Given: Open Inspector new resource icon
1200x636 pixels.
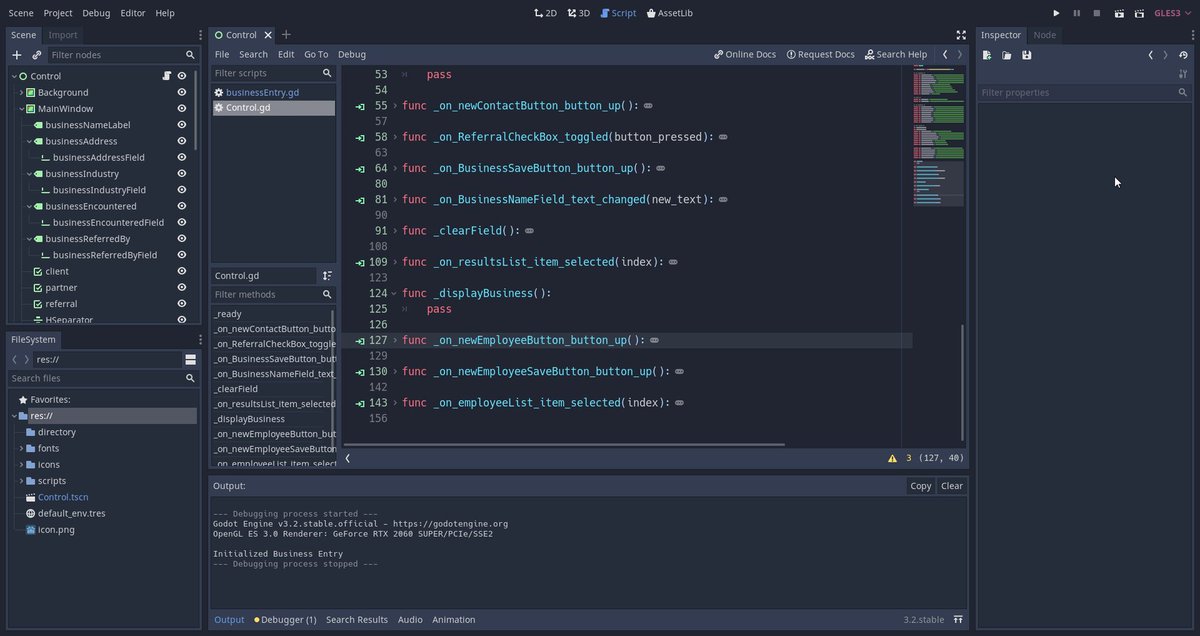Looking at the screenshot, I should 987,55.
